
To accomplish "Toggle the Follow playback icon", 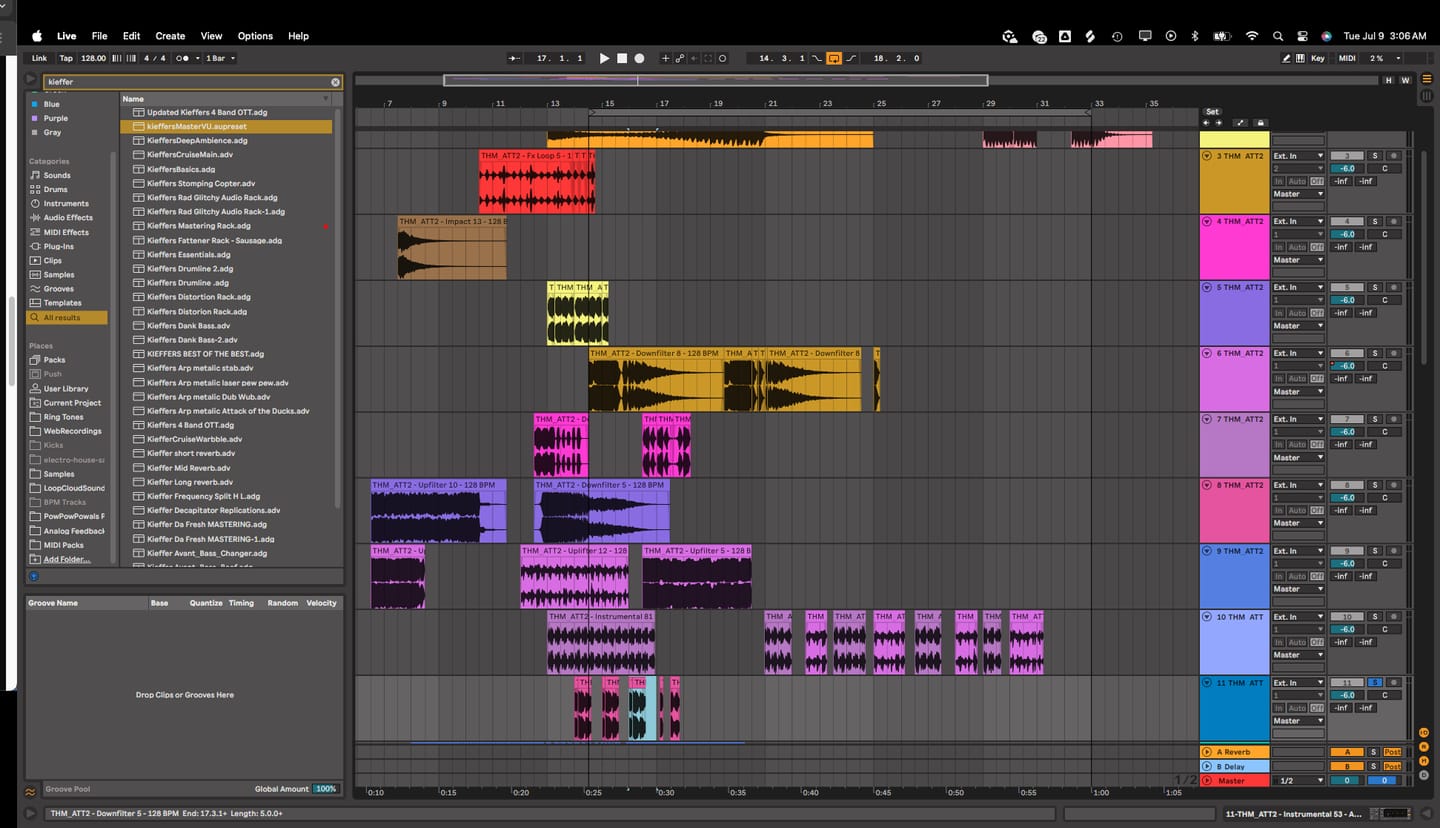I will coord(515,59).
